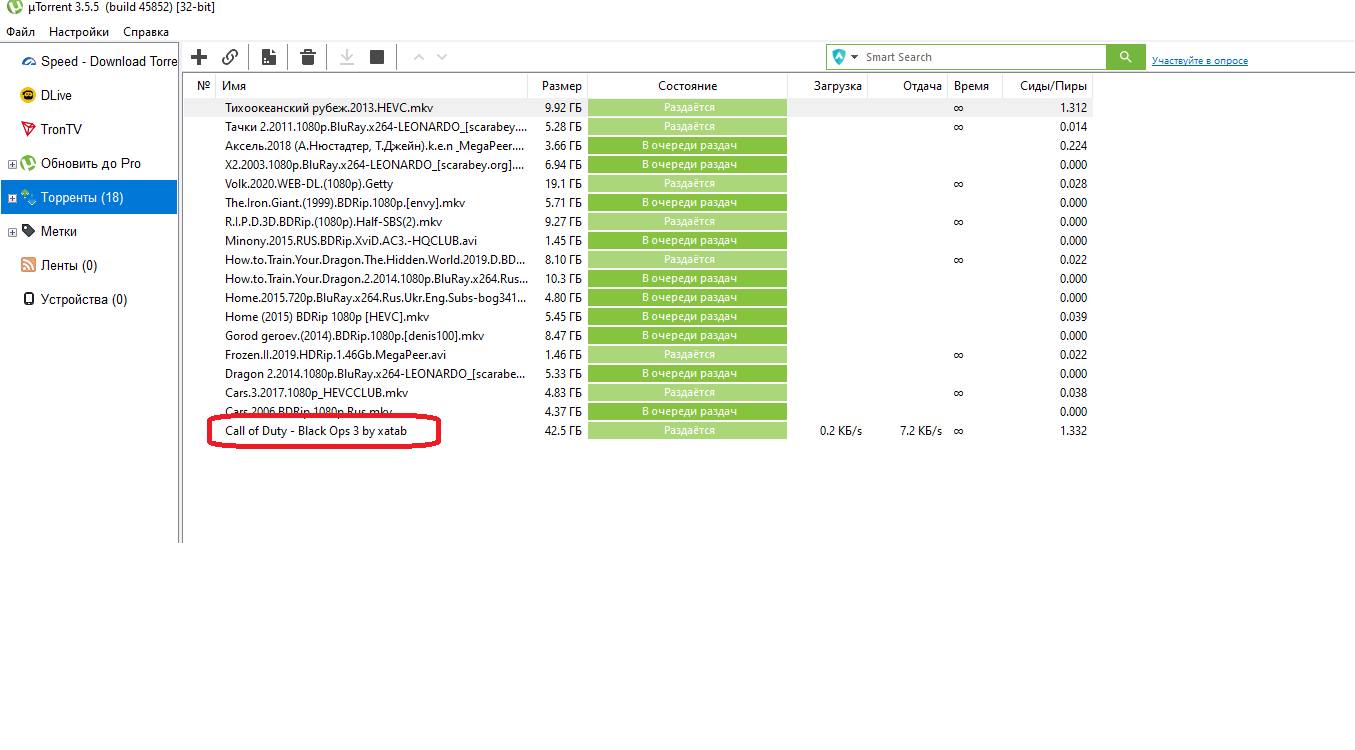1355x750 pixels.
Task: Click the Add Torrent plus icon
Action: [x=199, y=57]
